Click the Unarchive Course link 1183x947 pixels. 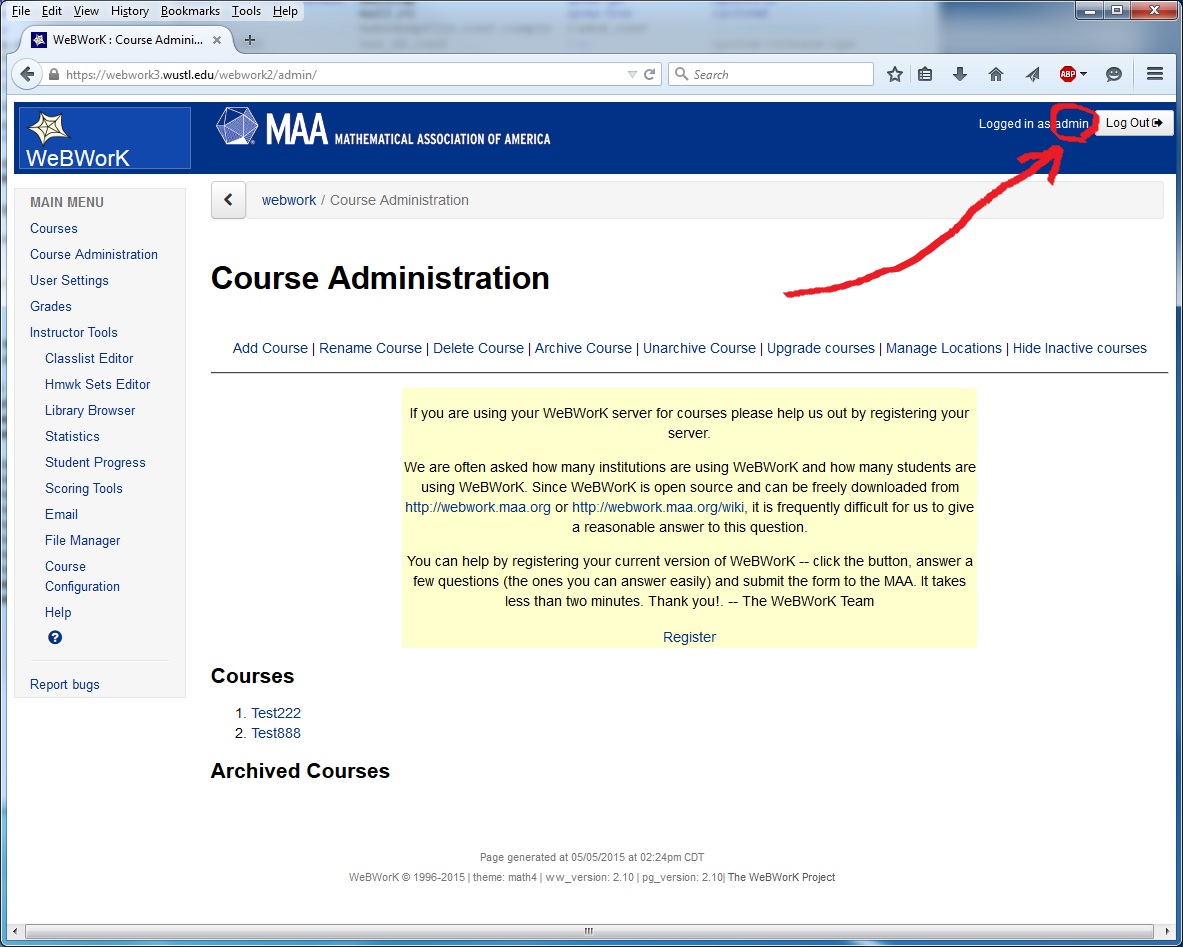coord(699,348)
